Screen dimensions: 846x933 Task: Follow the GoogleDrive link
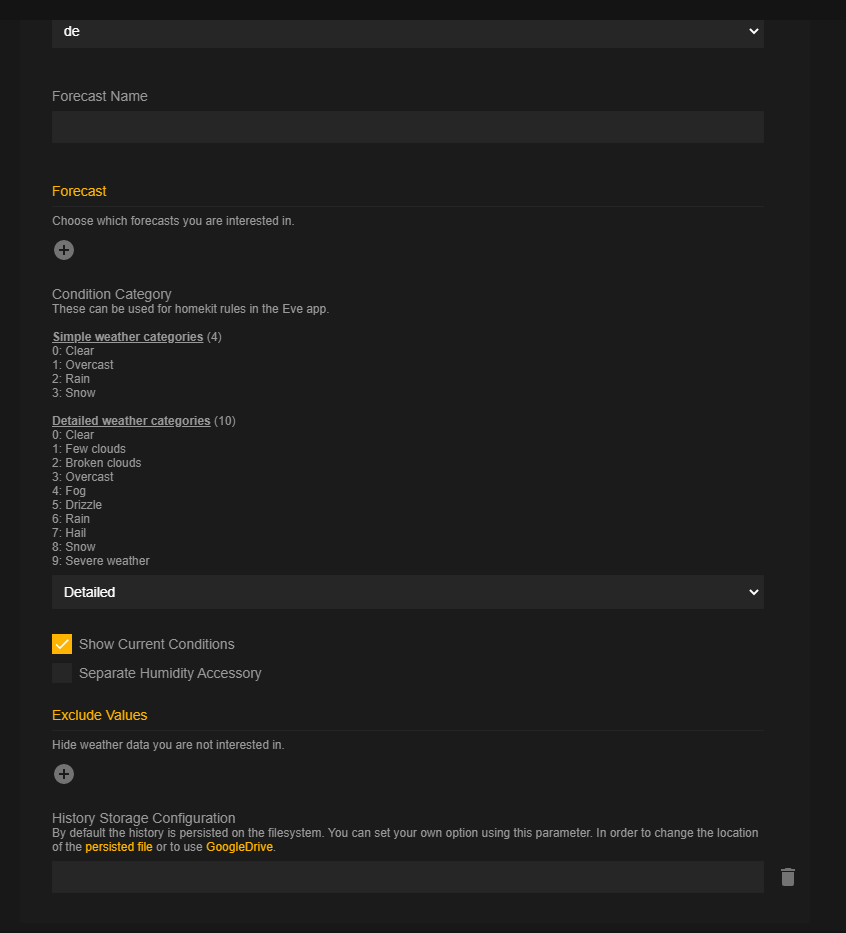click(239, 847)
